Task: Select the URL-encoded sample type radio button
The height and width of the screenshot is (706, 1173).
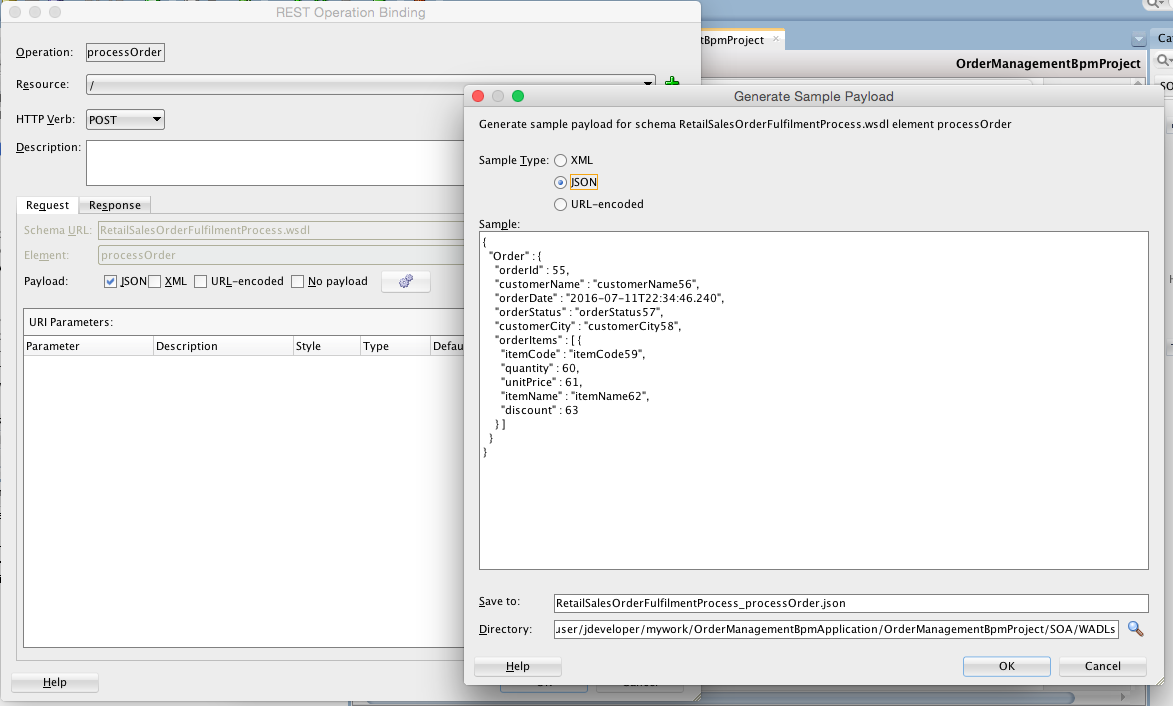Action: pos(561,204)
